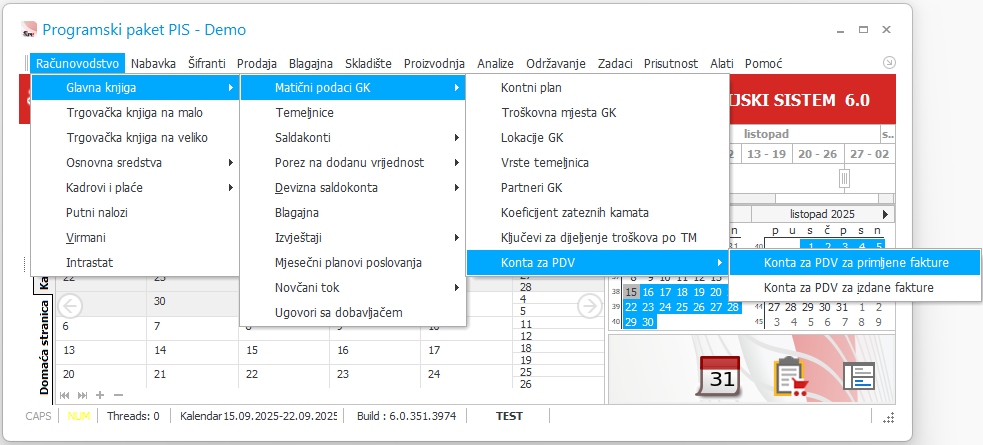
Task: Select day 15 in the mini calendar
Action: pos(631,292)
